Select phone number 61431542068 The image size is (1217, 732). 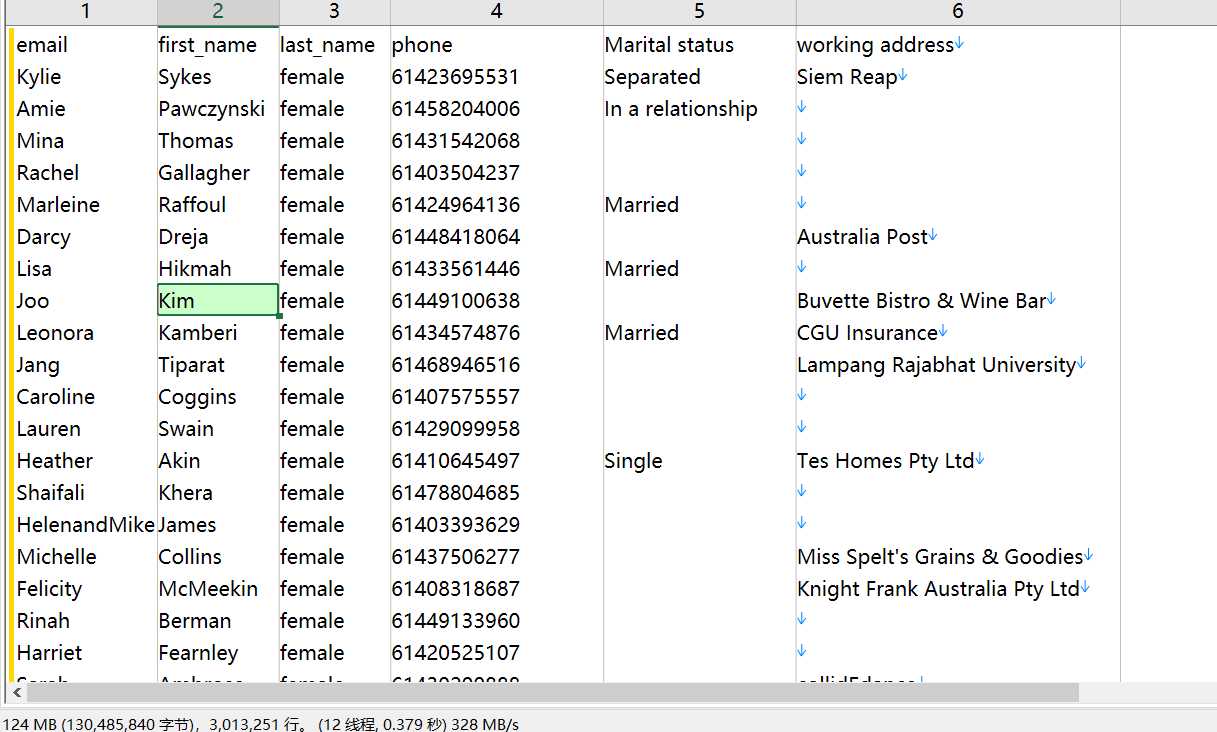[497, 141]
